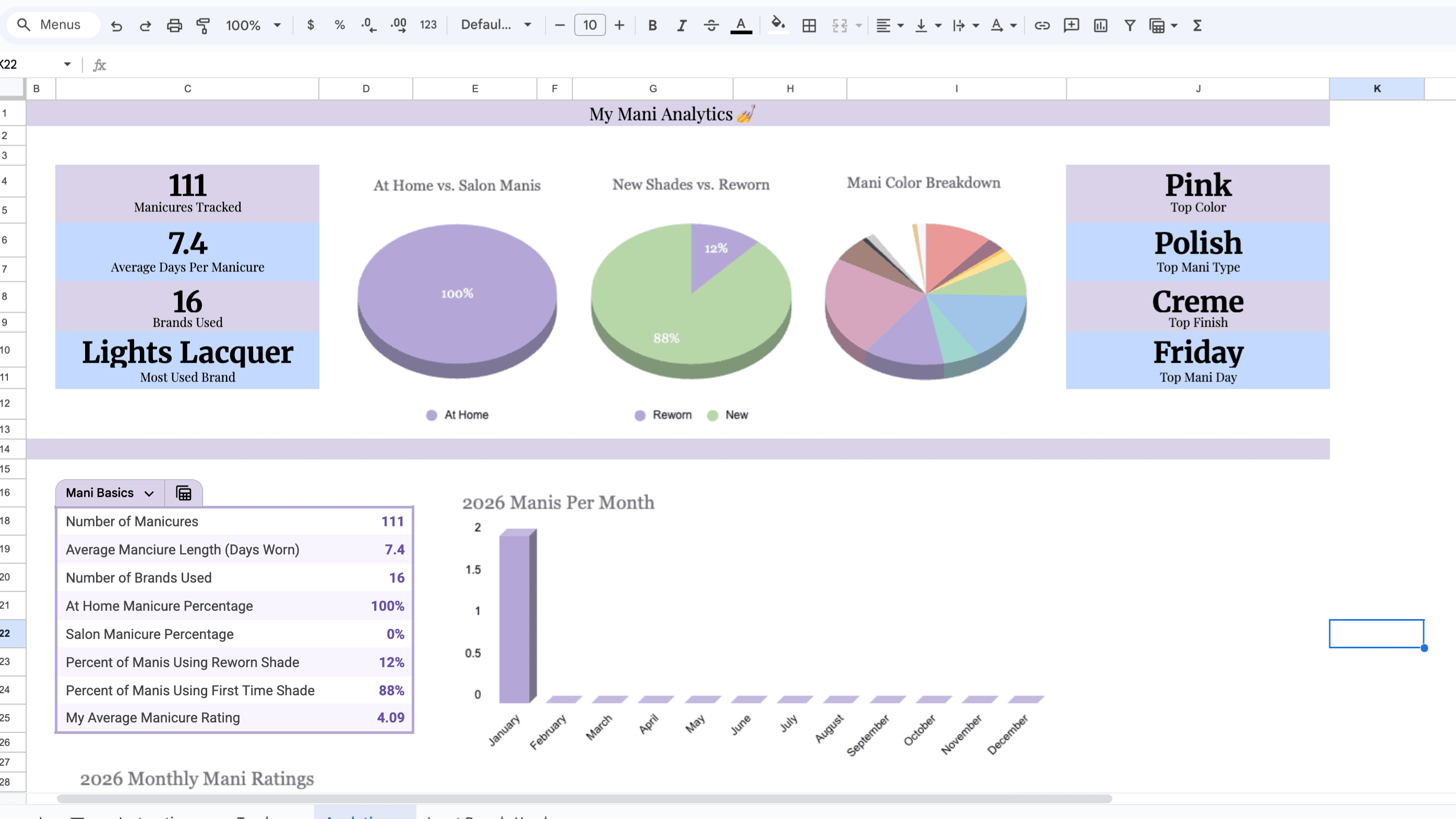
Task: Toggle strikethrough formatting
Action: (x=711, y=25)
